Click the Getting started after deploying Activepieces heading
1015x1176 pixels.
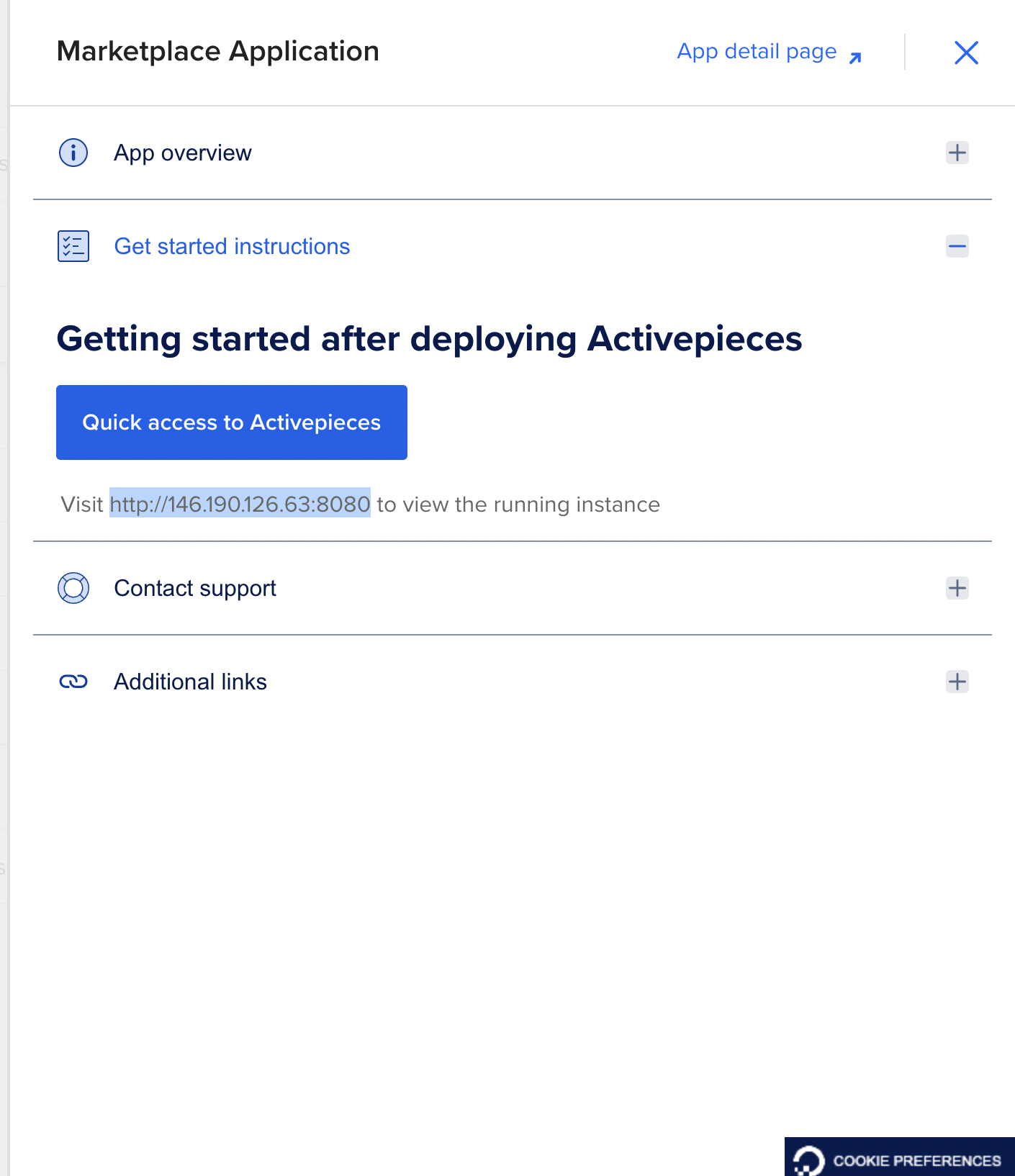pyautogui.click(x=429, y=338)
